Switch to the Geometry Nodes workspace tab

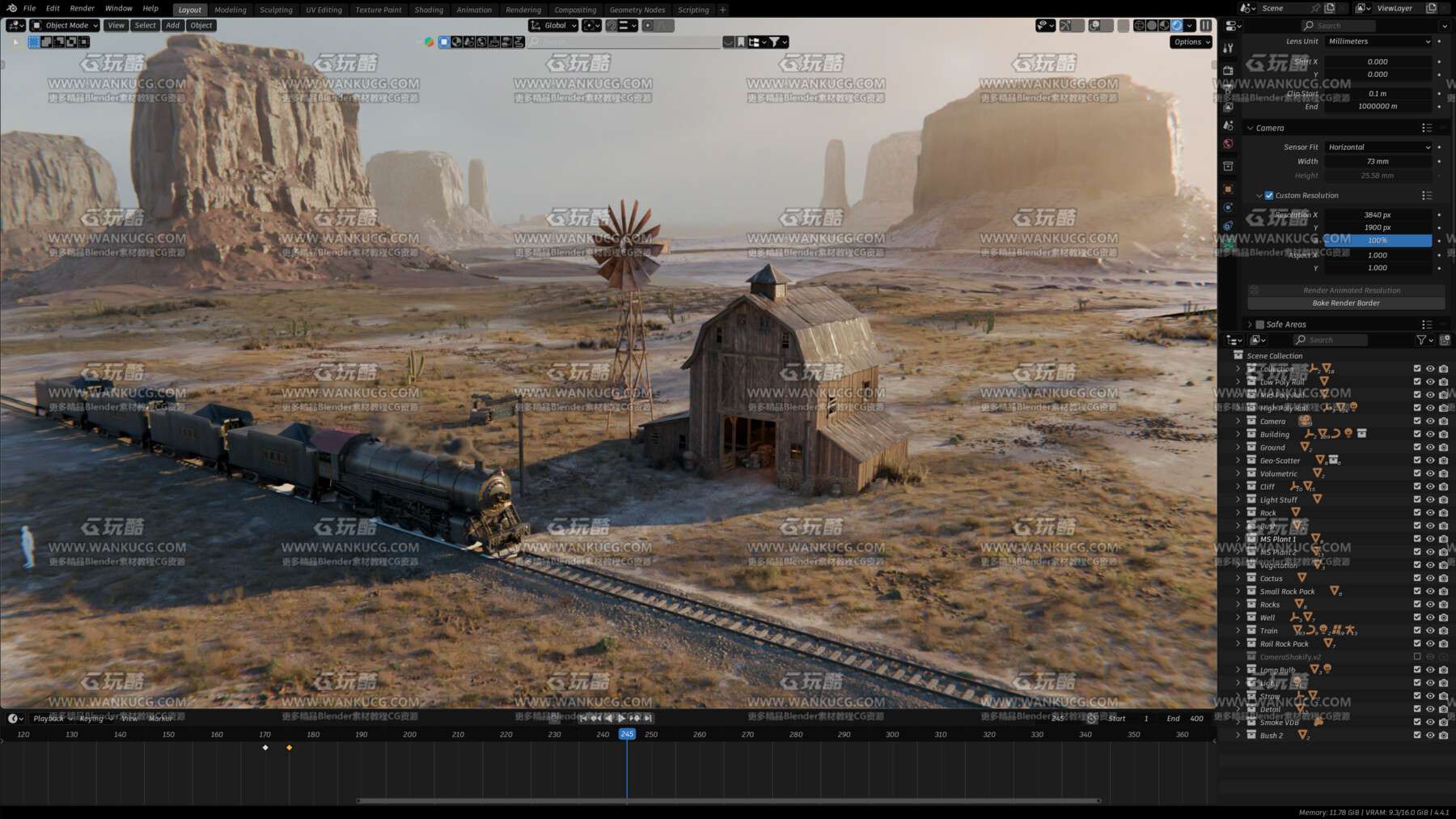point(637,10)
